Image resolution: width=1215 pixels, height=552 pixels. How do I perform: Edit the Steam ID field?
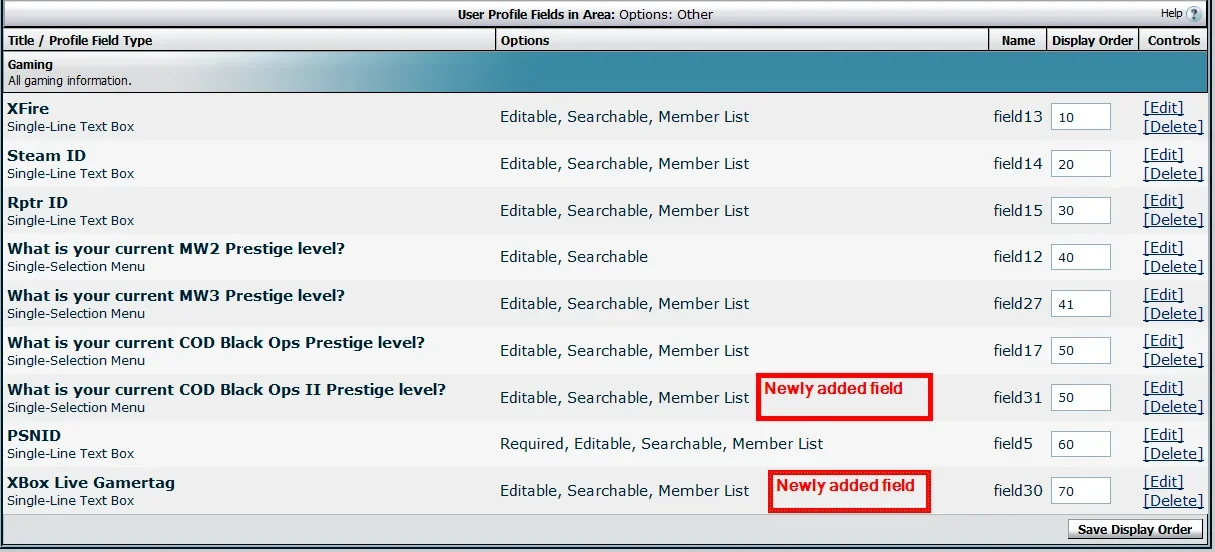pos(1163,155)
